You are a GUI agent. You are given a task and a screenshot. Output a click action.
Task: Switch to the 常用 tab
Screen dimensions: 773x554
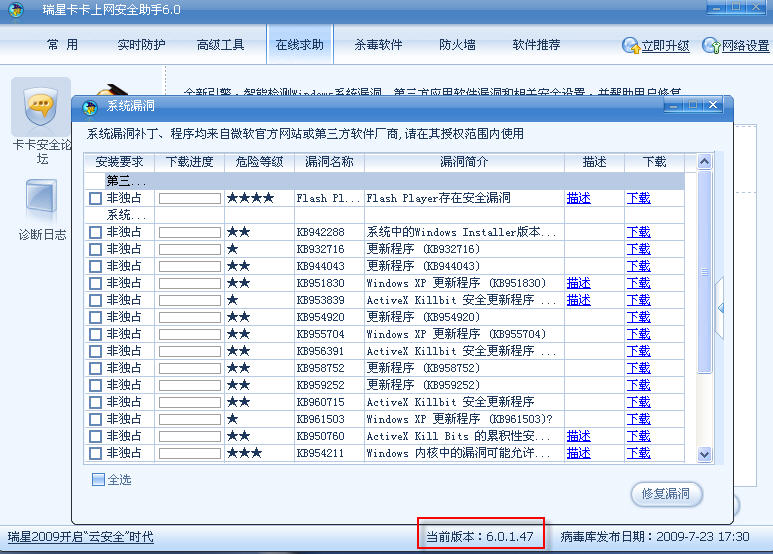[63, 45]
